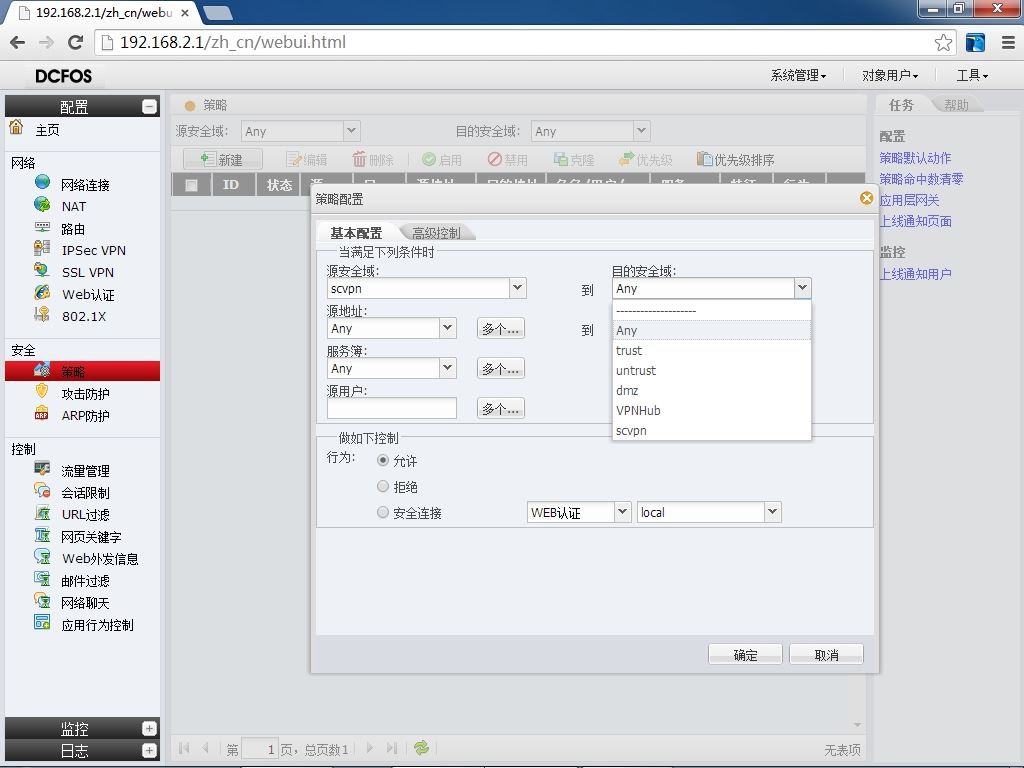Viewport: 1024px width, 768px height.
Task: Click the green refresh icon in pagination bar
Action: [x=421, y=748]
